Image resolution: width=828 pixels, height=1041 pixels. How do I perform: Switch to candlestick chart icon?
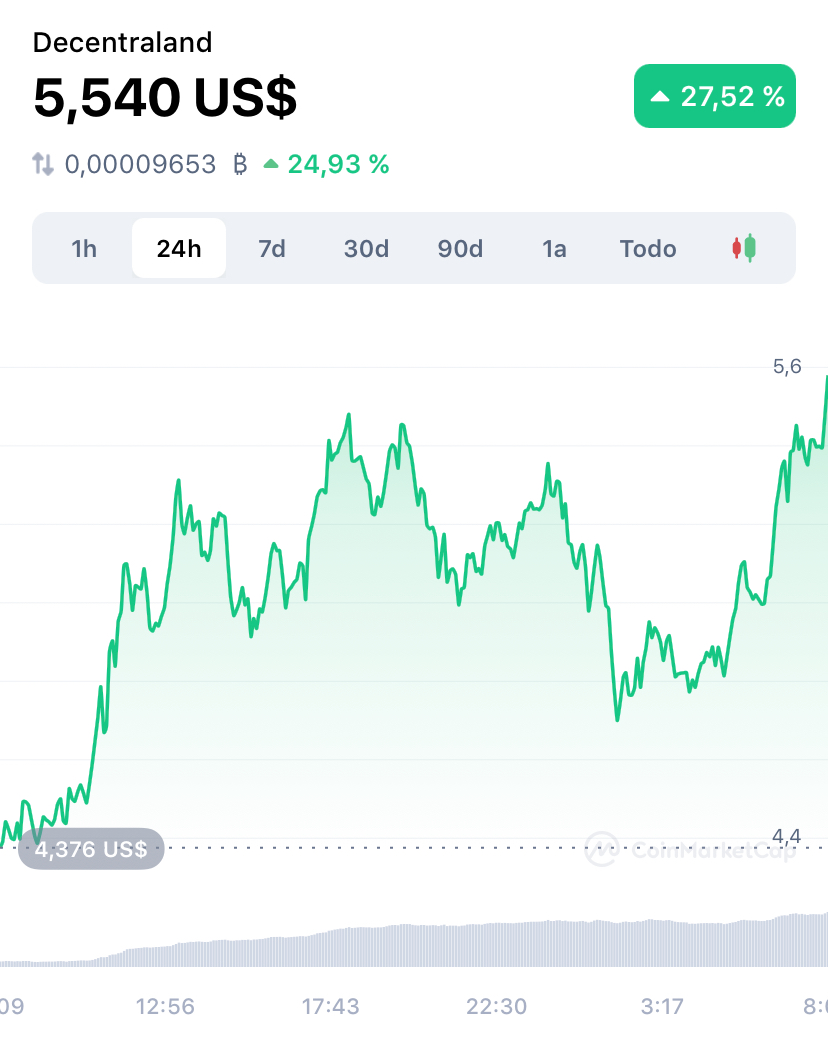point(744,248)
